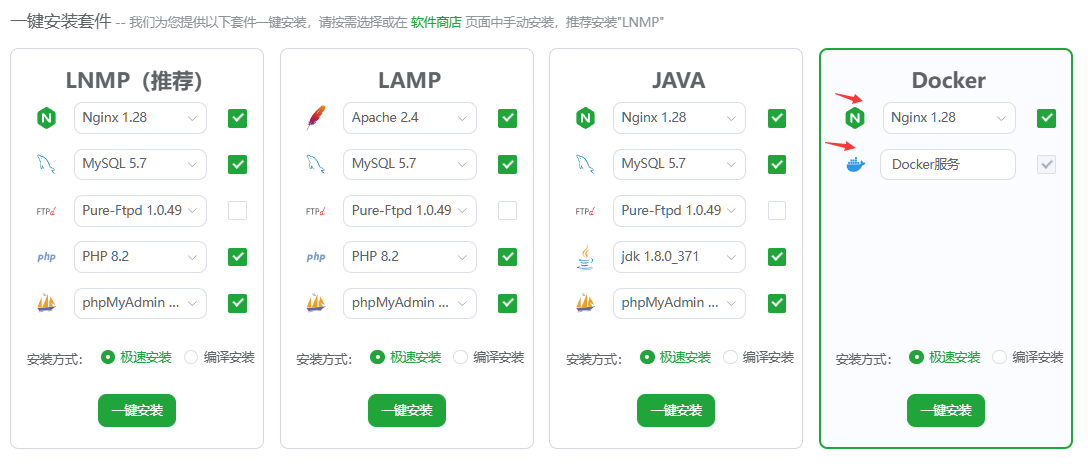
Task: Click the phpMyAdmin sailboat icon in JAVA
Action: (x=585, y=303)
